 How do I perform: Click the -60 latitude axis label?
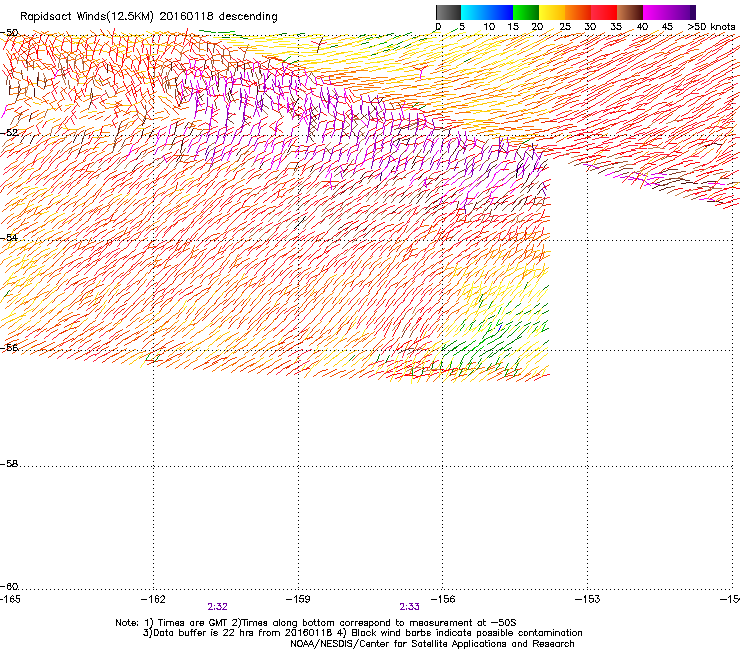click(x=9, y=587)
